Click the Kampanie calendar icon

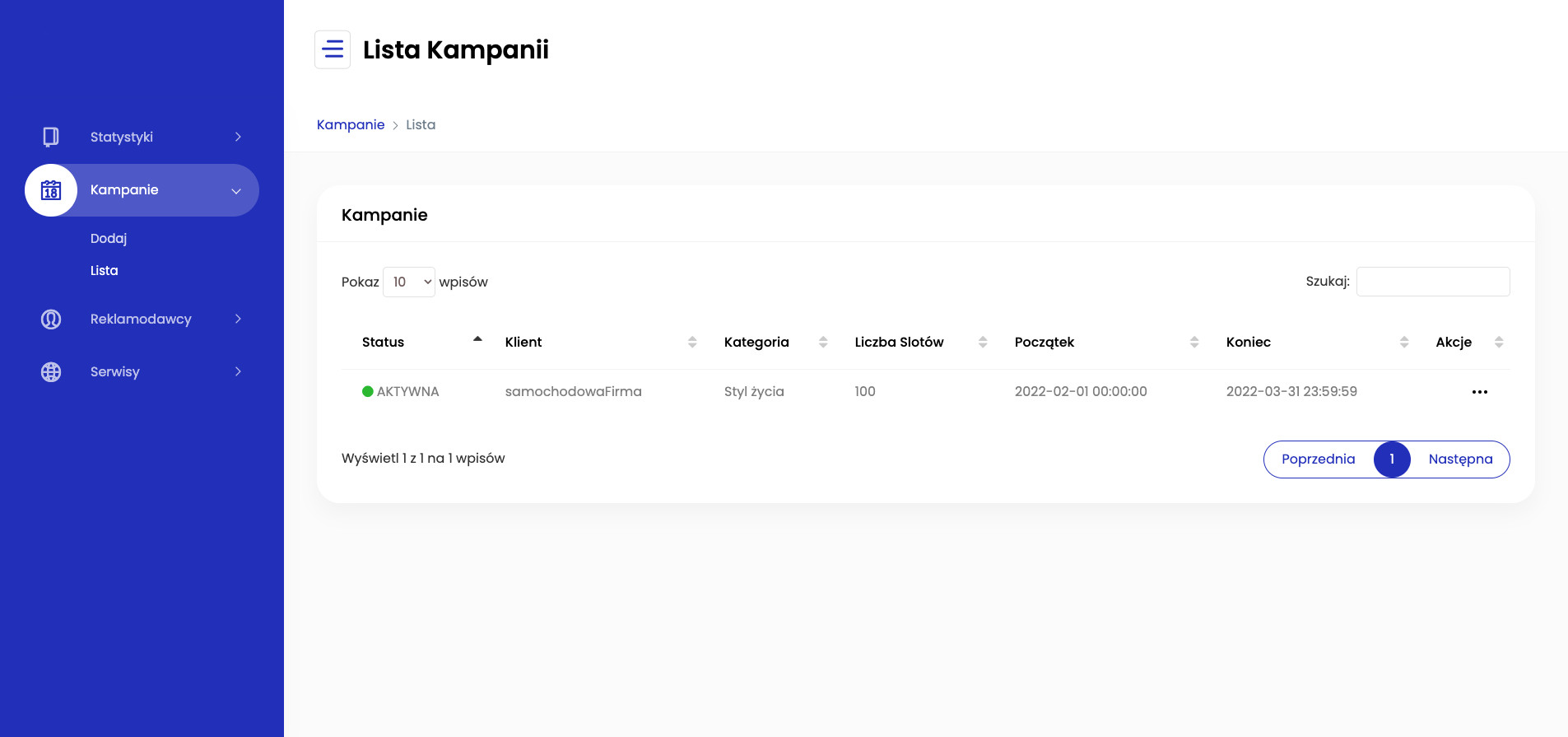pos(51,190)
